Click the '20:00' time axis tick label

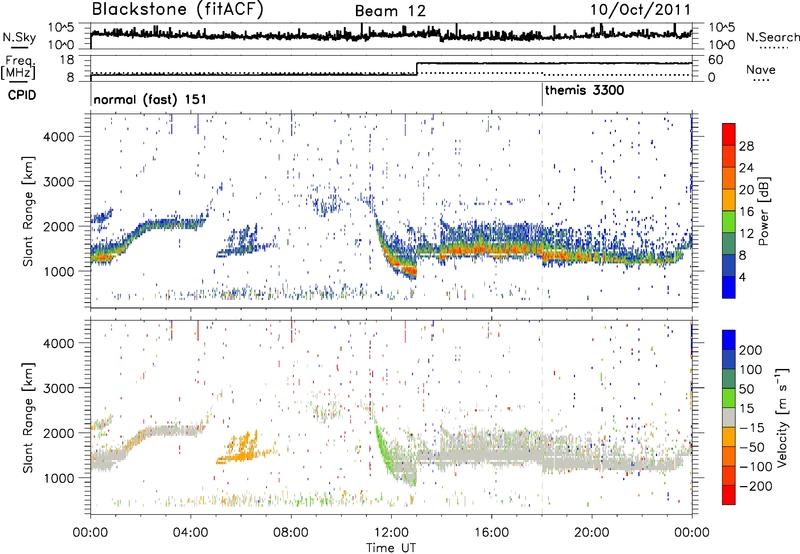tap(591, 533)
